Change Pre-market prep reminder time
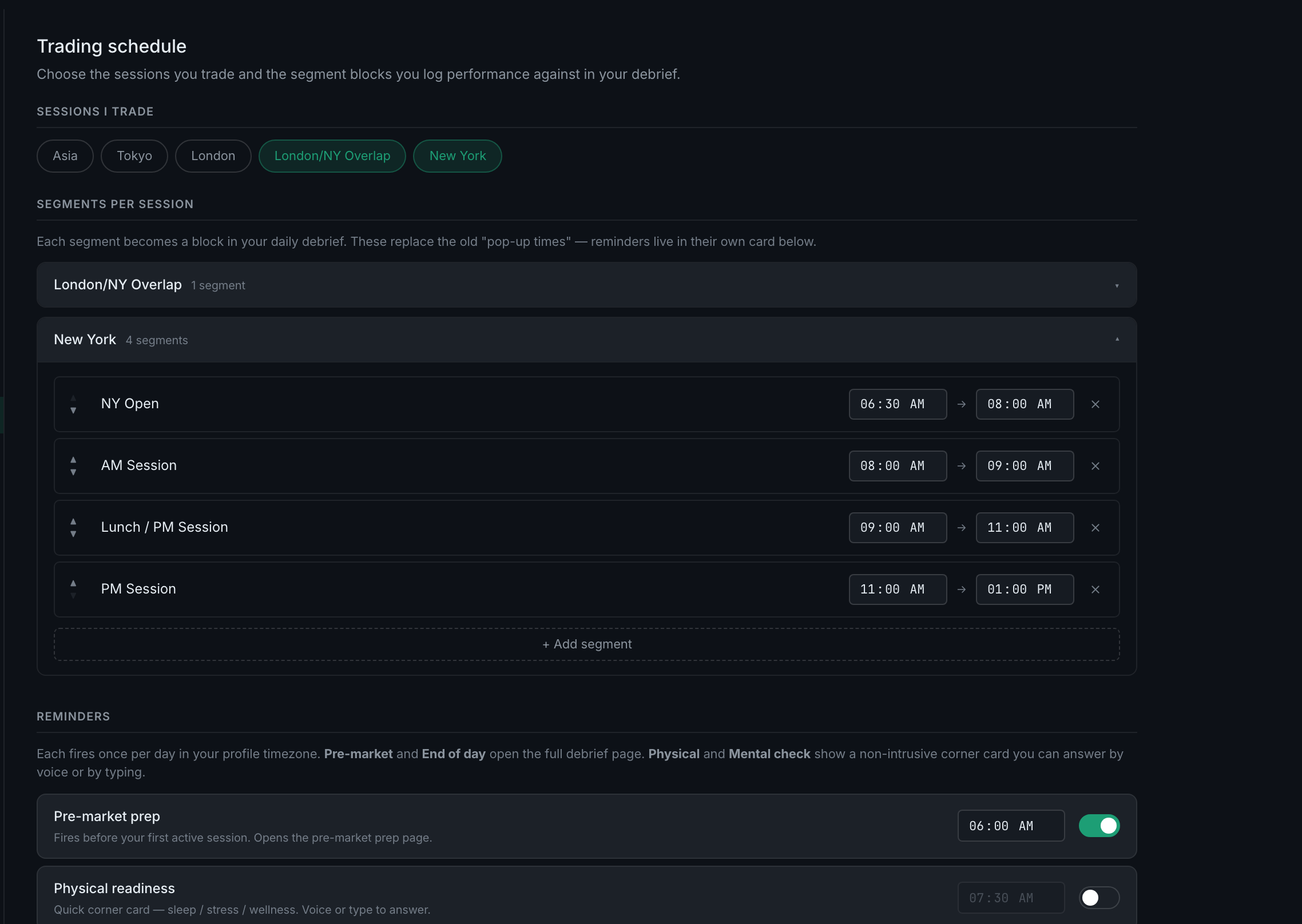Viewport: 1302px width, 924px height. point(1011,826)
